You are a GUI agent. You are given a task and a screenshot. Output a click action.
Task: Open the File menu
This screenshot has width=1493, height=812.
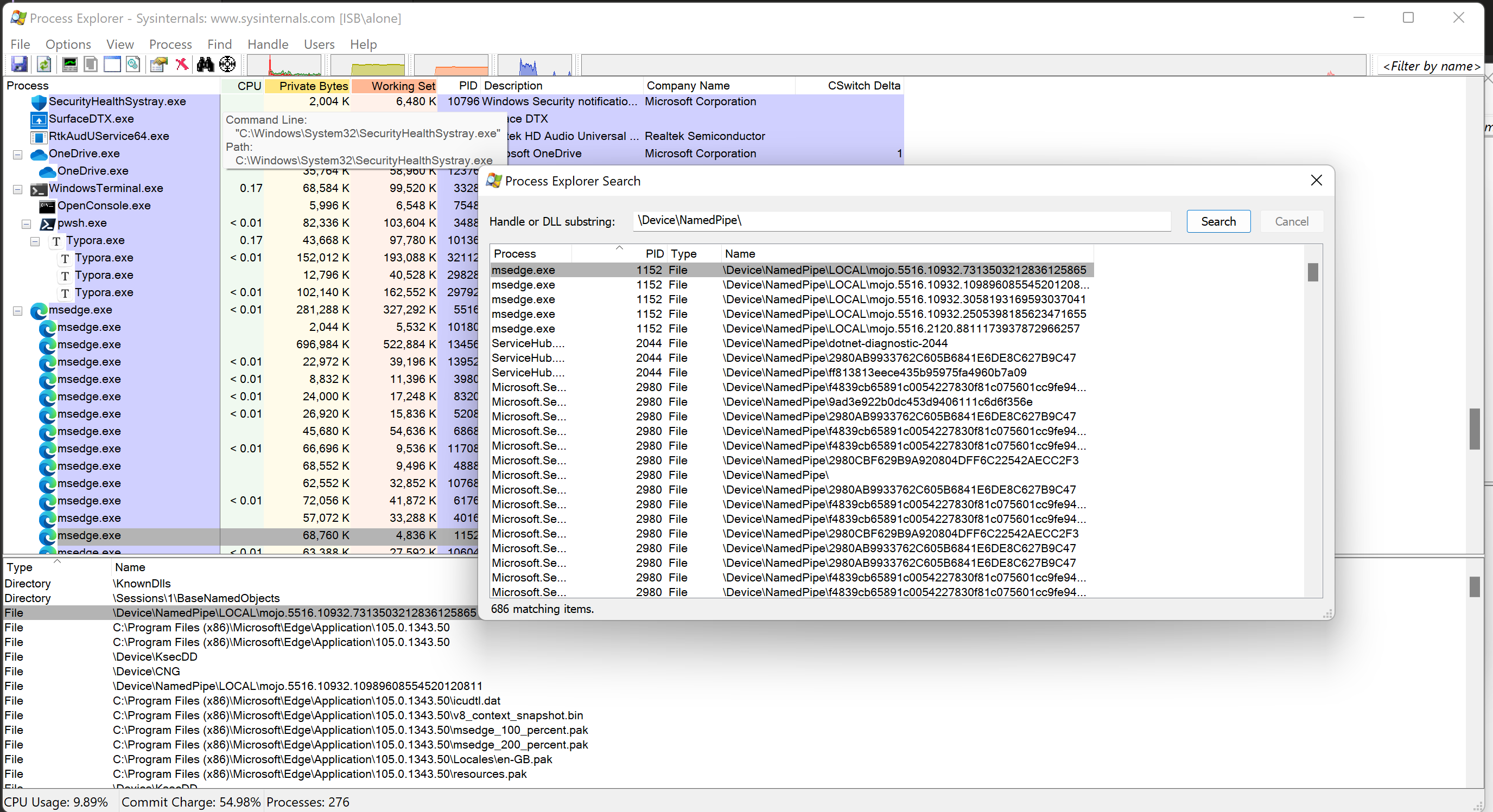20,44
